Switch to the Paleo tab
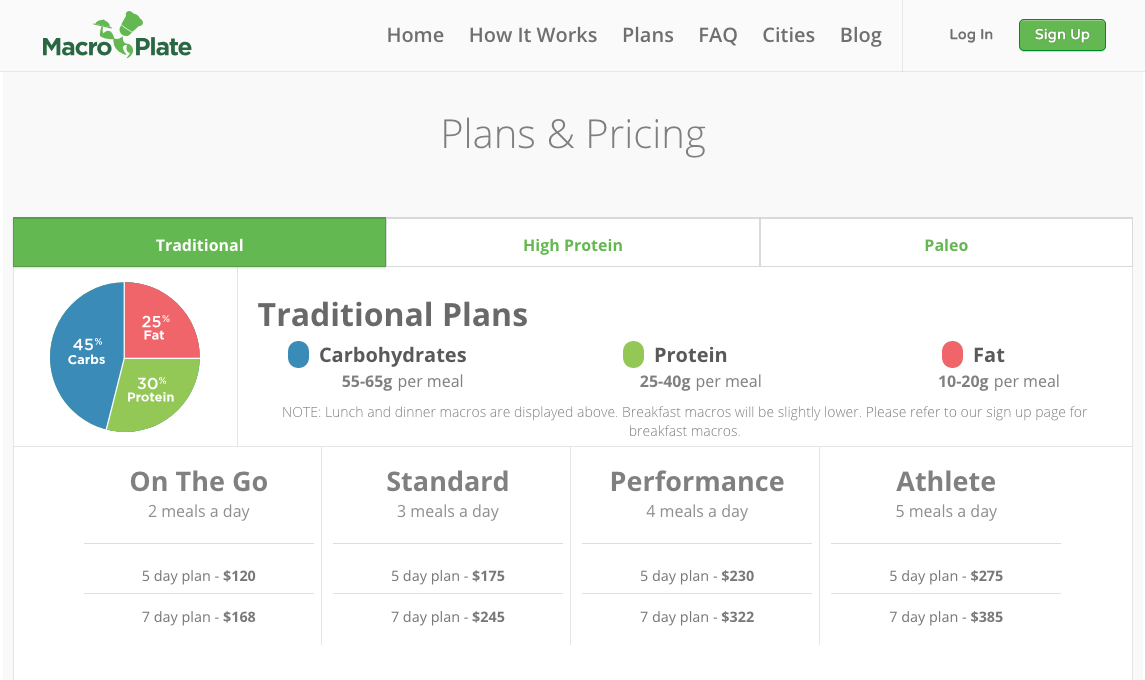Viewport: 1145px width, 680px height. 946,245
